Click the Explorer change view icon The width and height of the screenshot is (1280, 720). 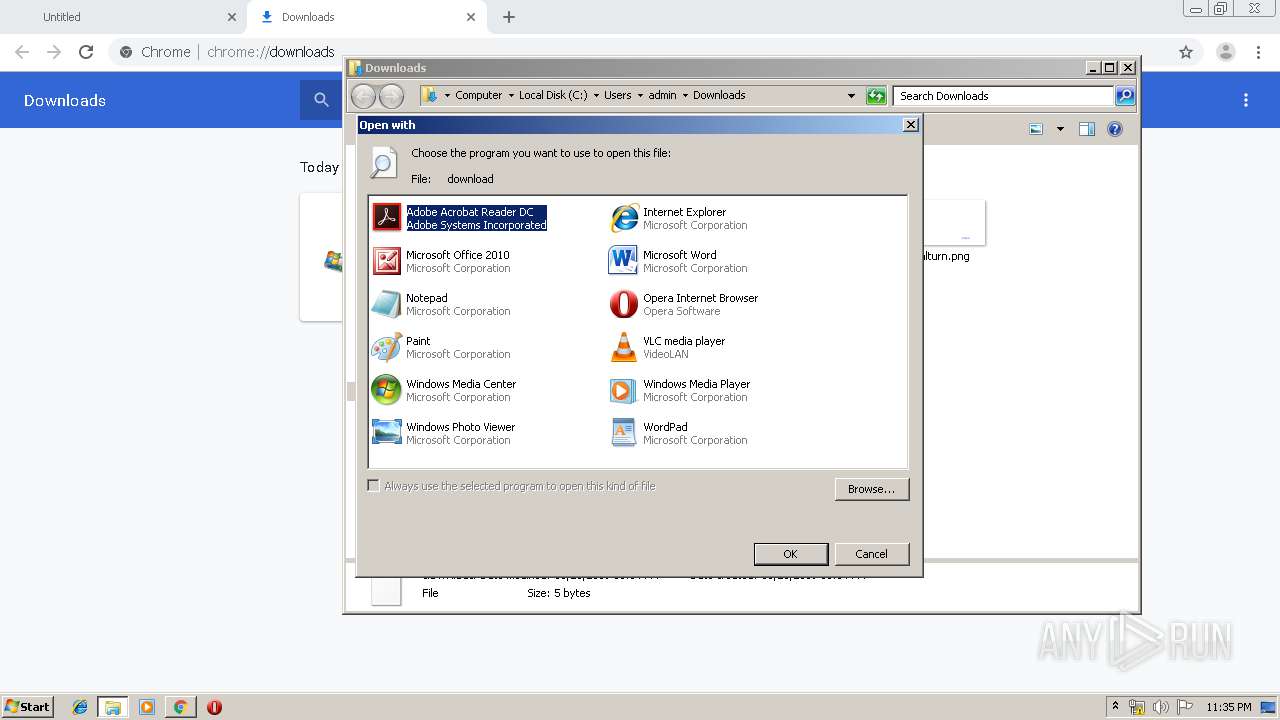pos(1036,128)
